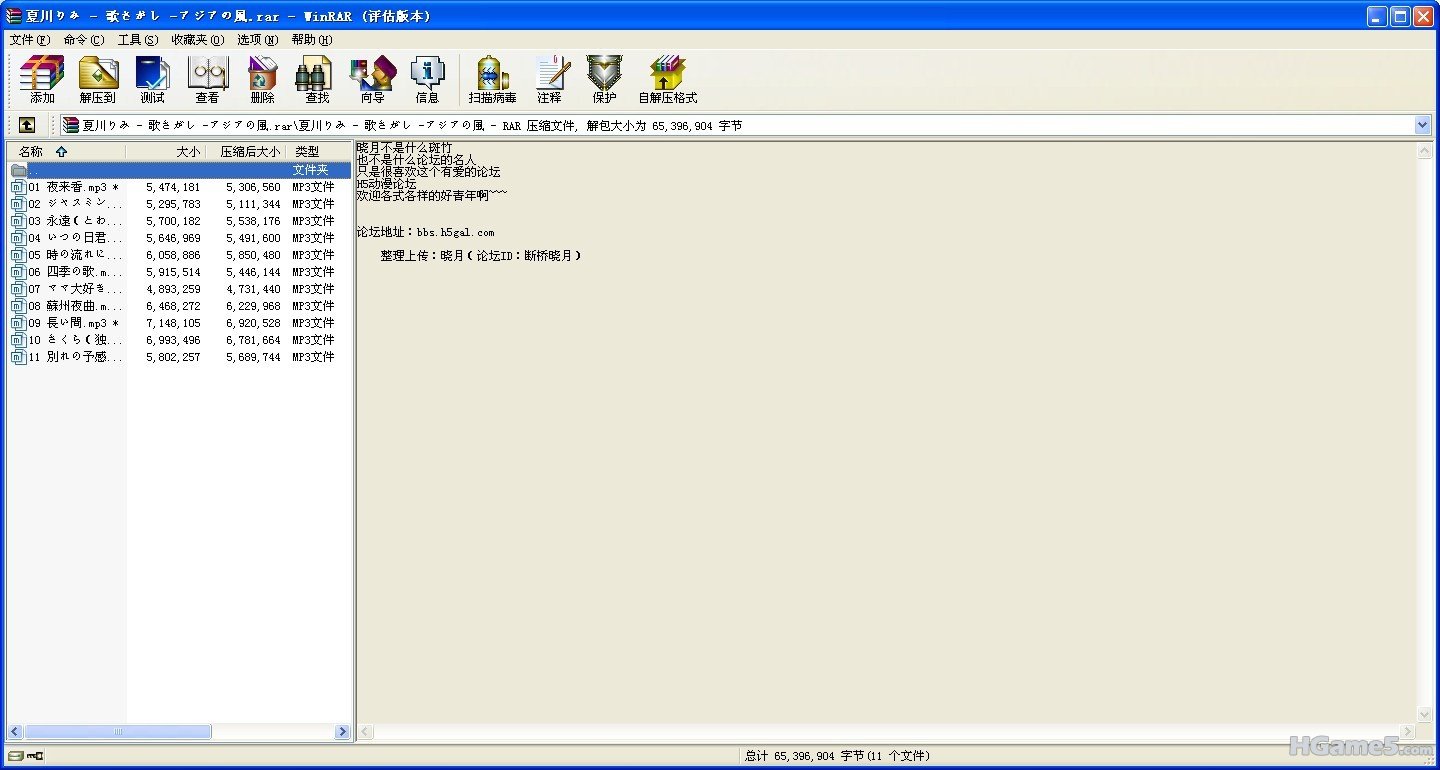Screen dimensions: 1440x770
Task: Click the 保护 (Protect) toolbar icon
Action: 604,80
